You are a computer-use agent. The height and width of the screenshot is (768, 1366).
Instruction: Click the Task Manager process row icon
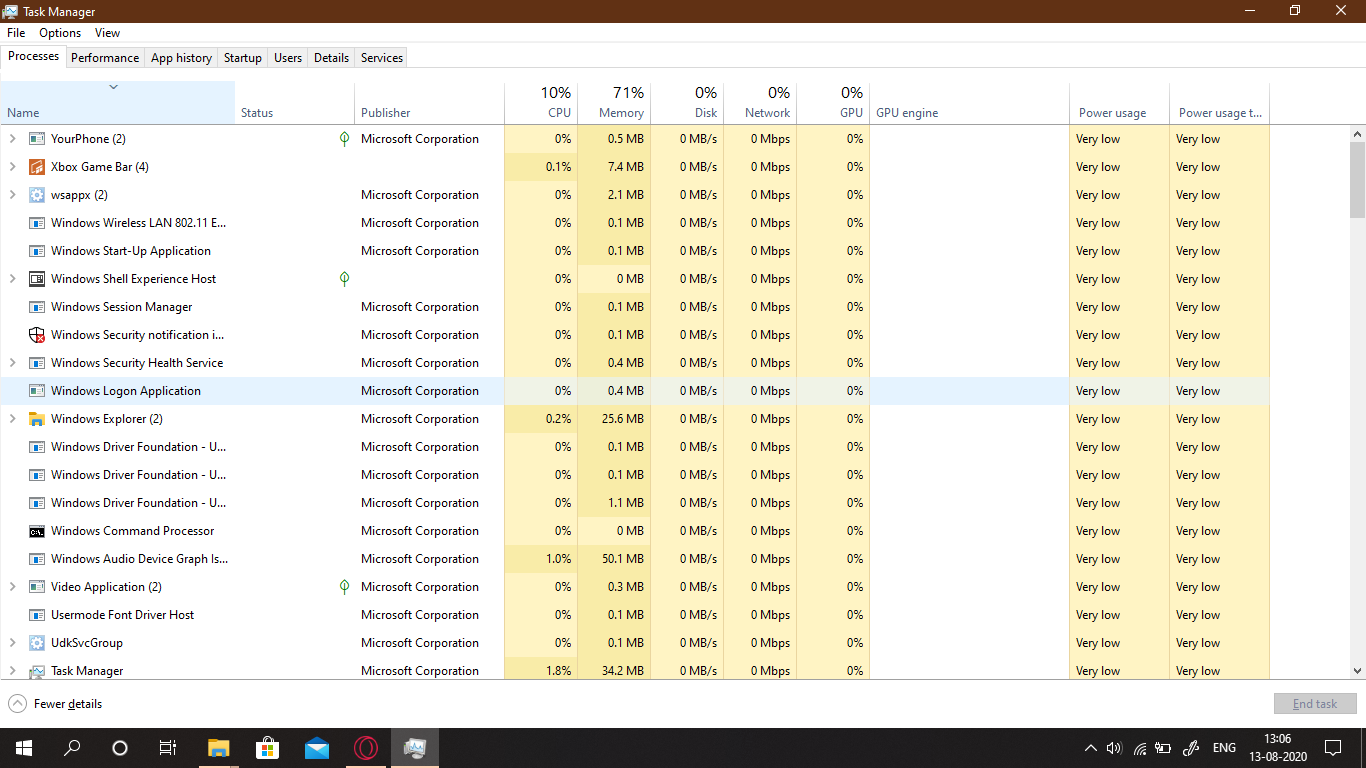(x=37, y=672)
